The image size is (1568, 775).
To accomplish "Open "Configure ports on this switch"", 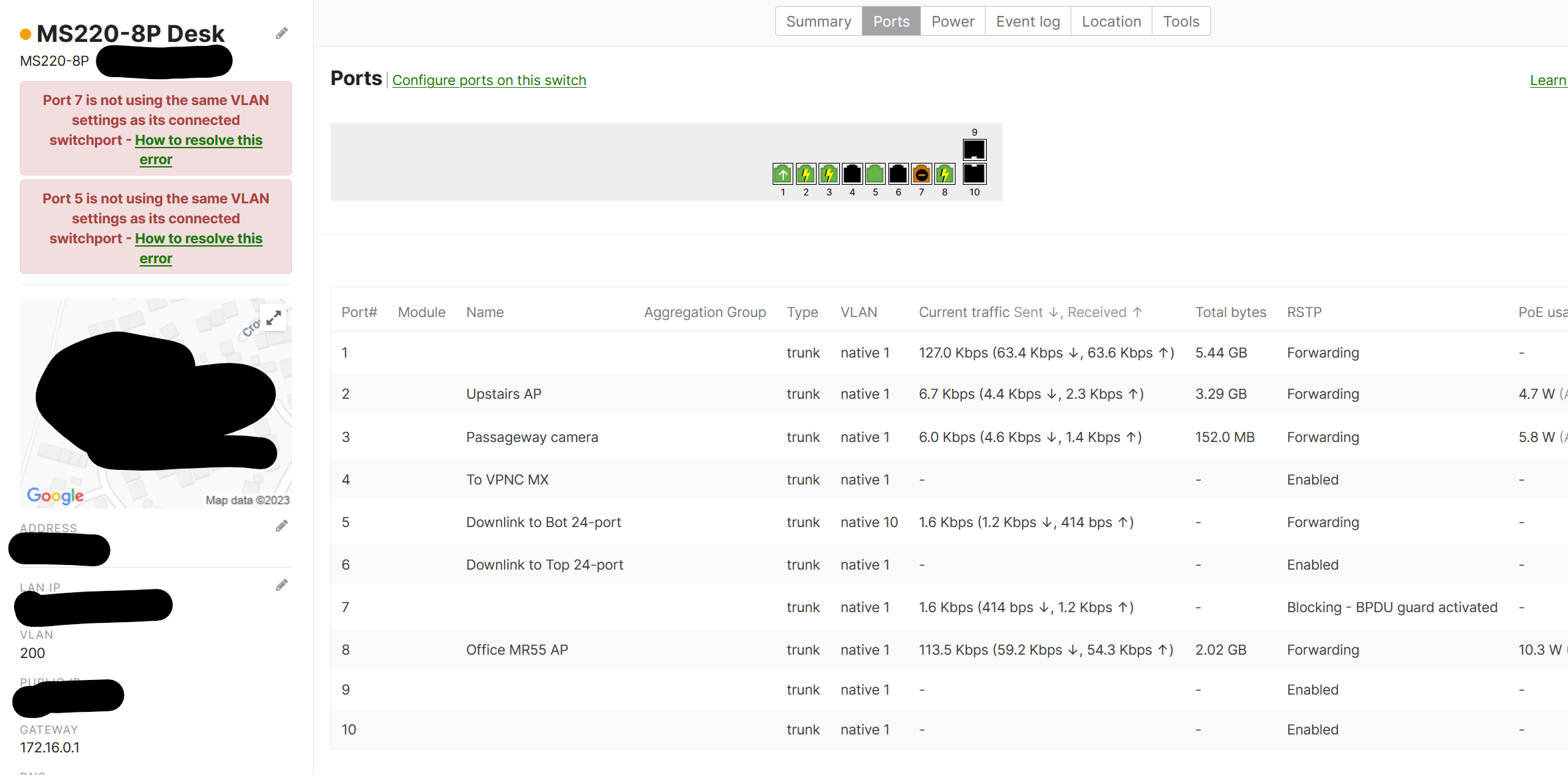I will (x=489, y=80).
